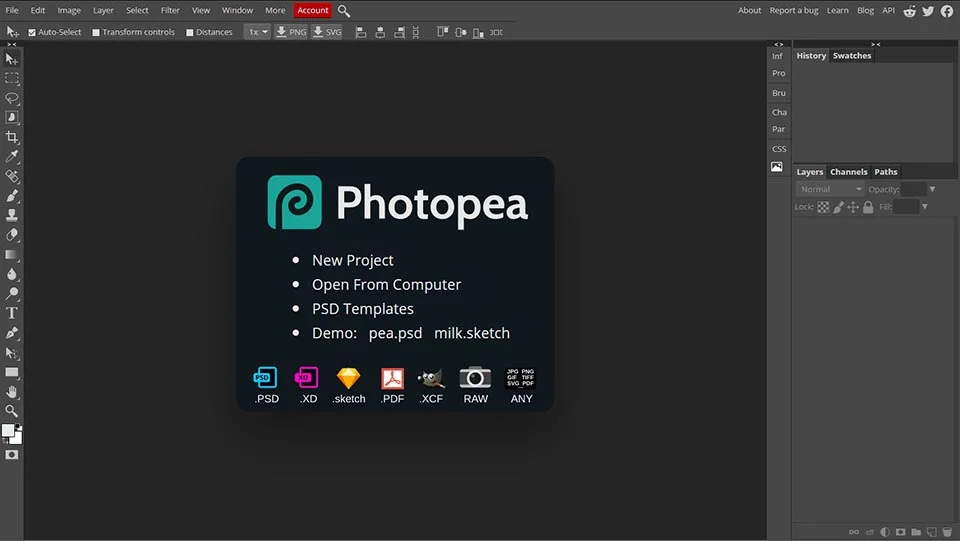Switch to the Swatches tab

pyautogui.click(x=852, y=56)
